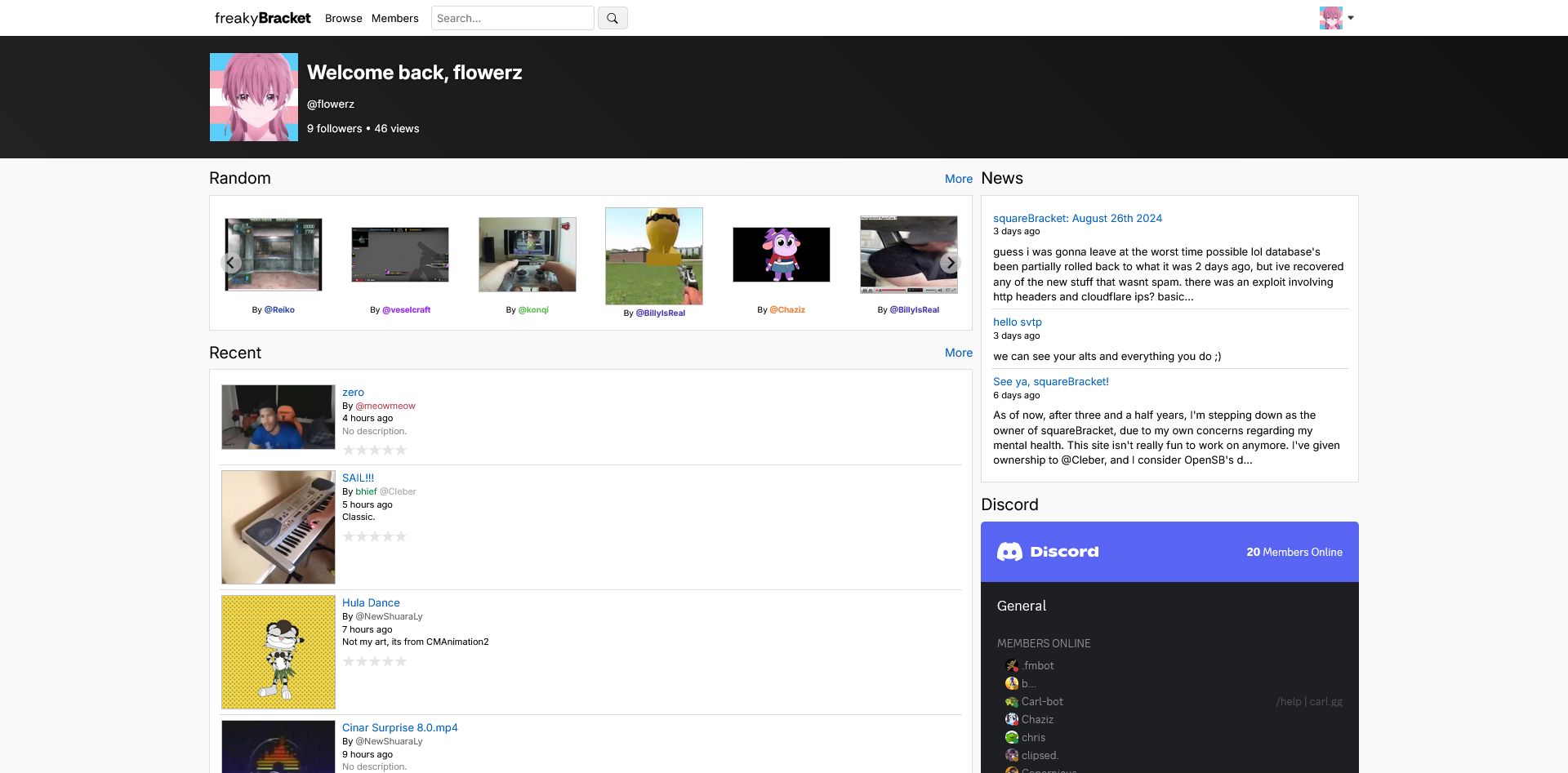
Task: Open the Cinar Surprise video thumbnail
Action: point(278,746)
